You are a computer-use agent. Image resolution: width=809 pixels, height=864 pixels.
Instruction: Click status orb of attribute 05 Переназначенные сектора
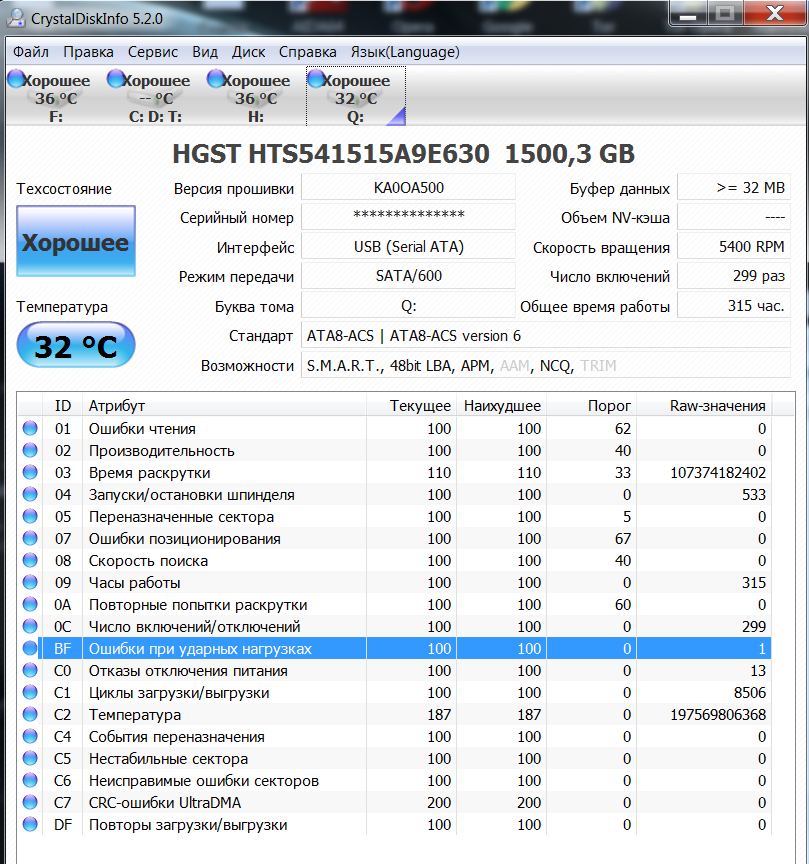[30, 516]
